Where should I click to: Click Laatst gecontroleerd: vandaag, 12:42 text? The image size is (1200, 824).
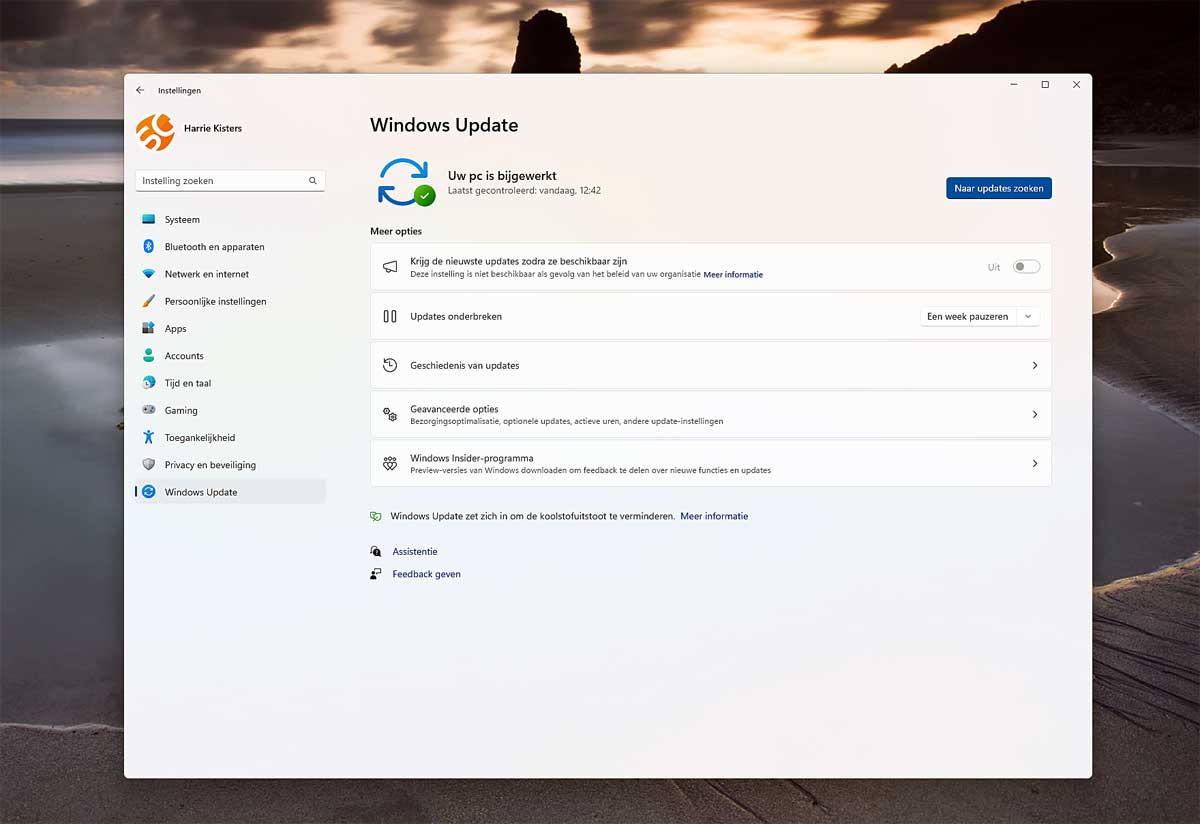click(524, 190)
